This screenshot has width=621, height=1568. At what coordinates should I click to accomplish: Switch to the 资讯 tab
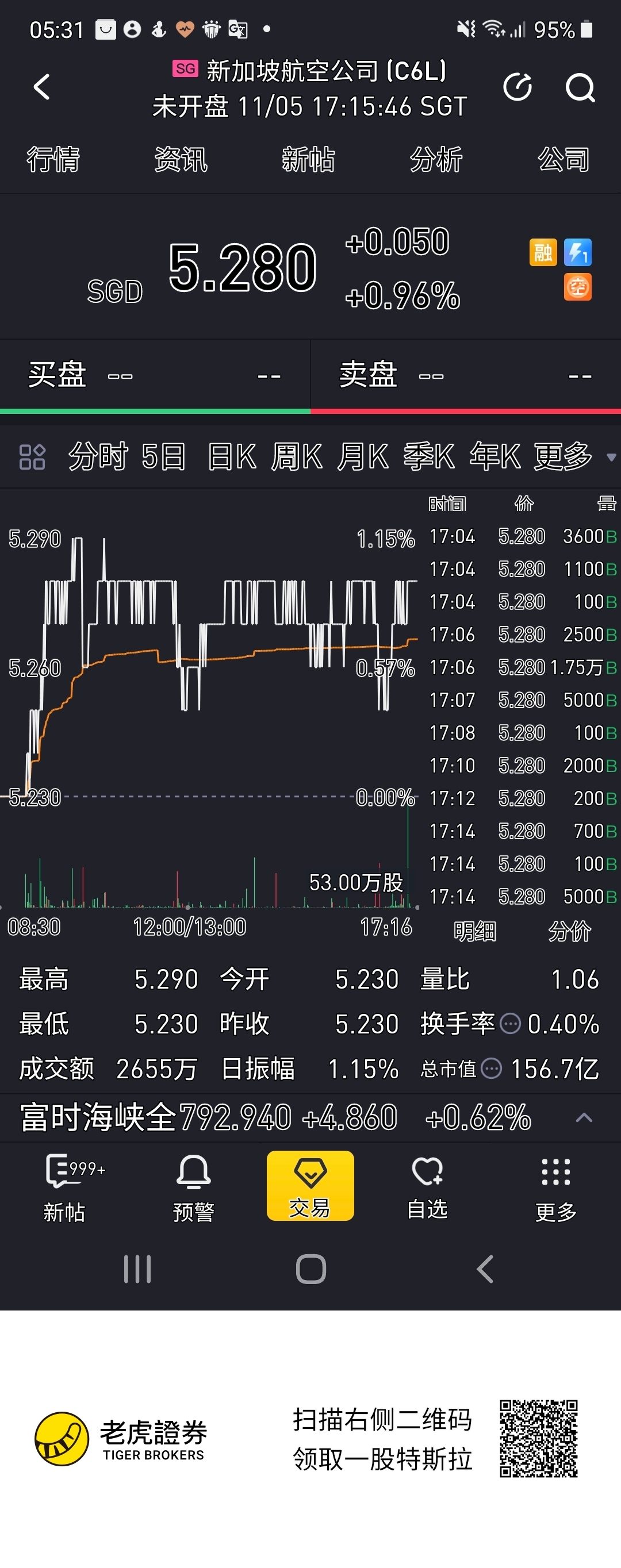(x=181, y=159)
